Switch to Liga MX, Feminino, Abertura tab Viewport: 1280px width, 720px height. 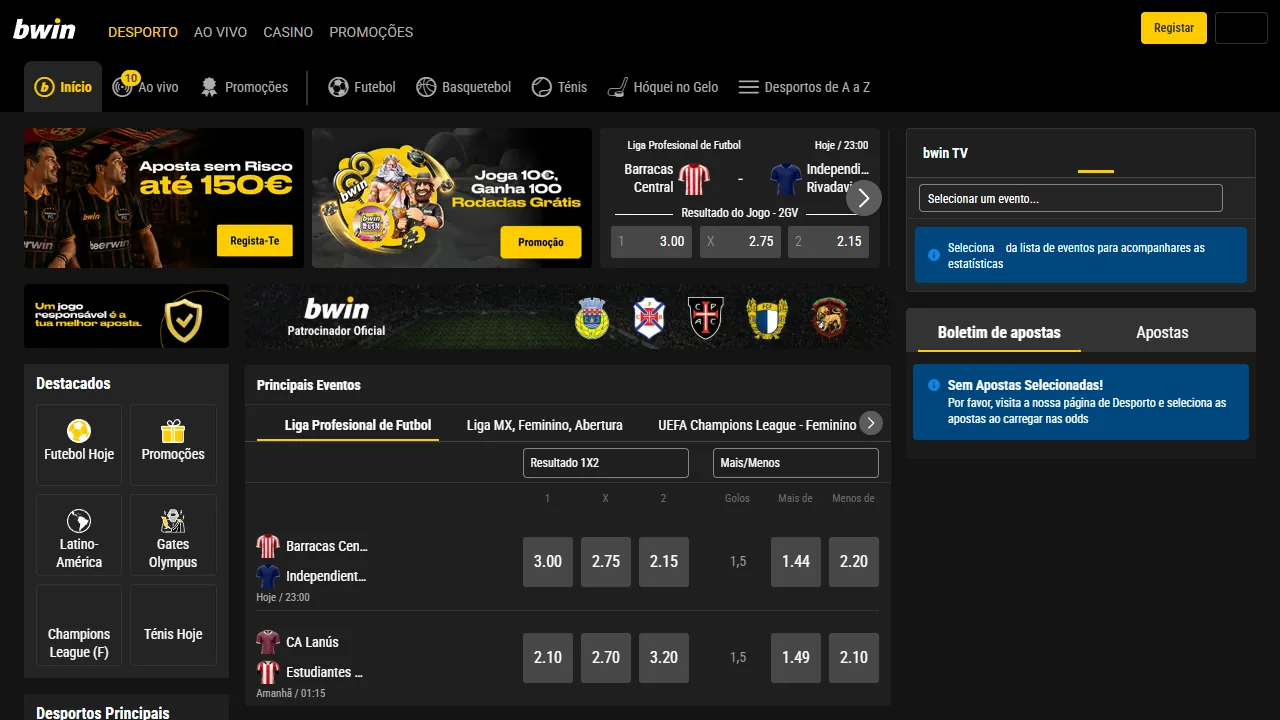pos(545,425)
